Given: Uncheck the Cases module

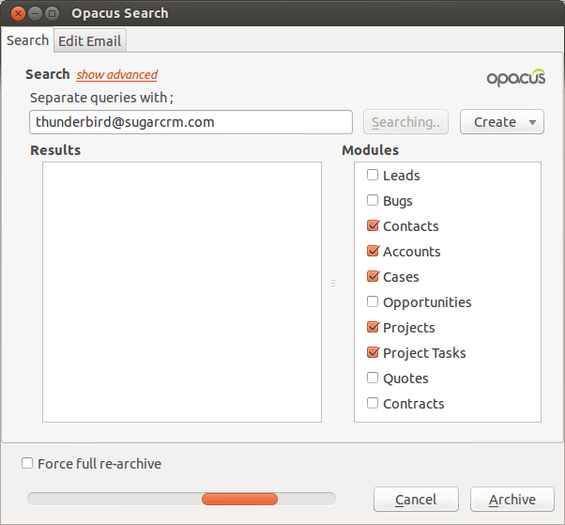Looking at the screenshot, I should [x=373, y=276].
